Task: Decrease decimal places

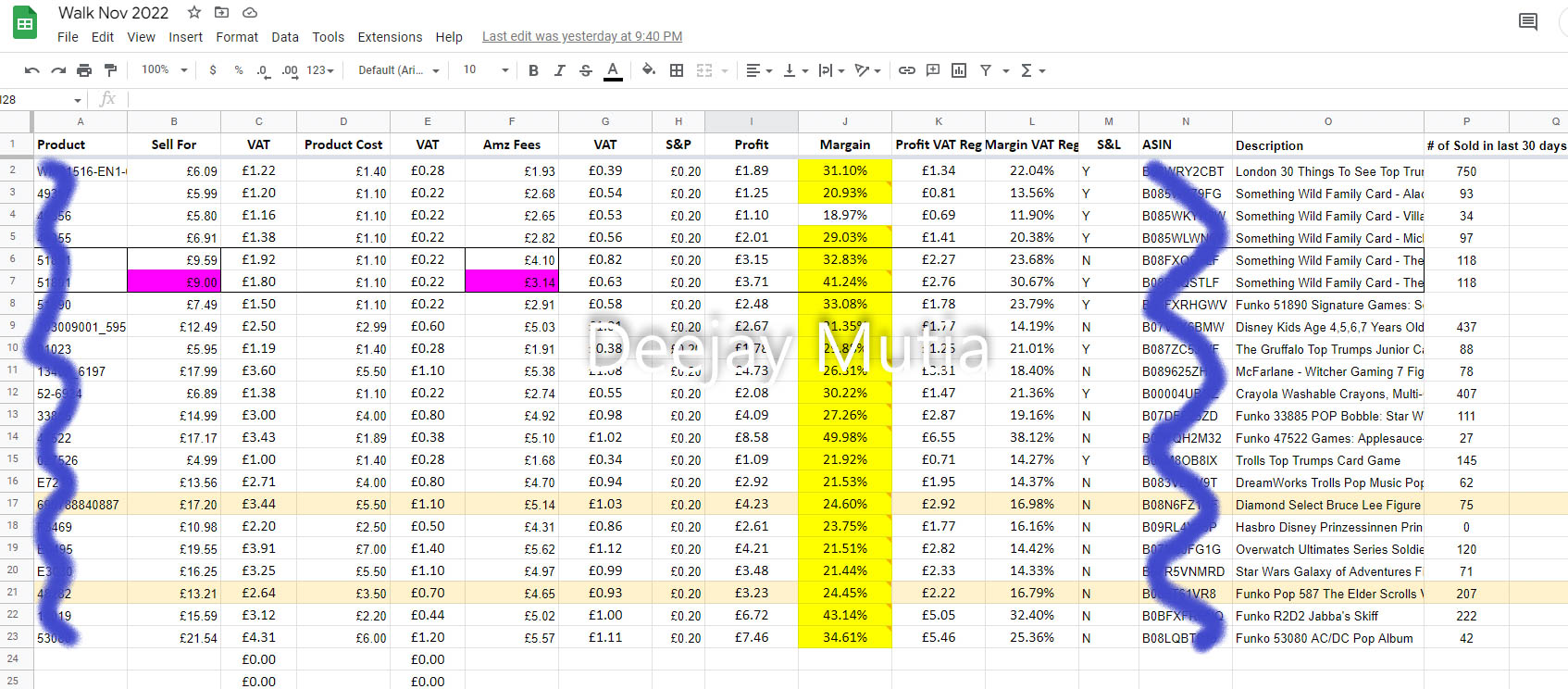Action: coord(263,70)
